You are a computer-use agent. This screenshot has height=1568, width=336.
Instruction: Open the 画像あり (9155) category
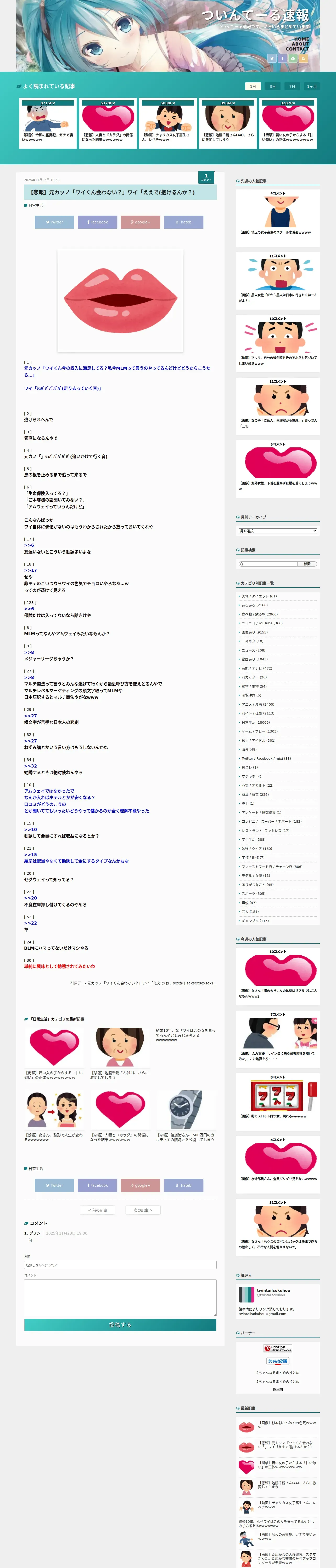(254, 632)
